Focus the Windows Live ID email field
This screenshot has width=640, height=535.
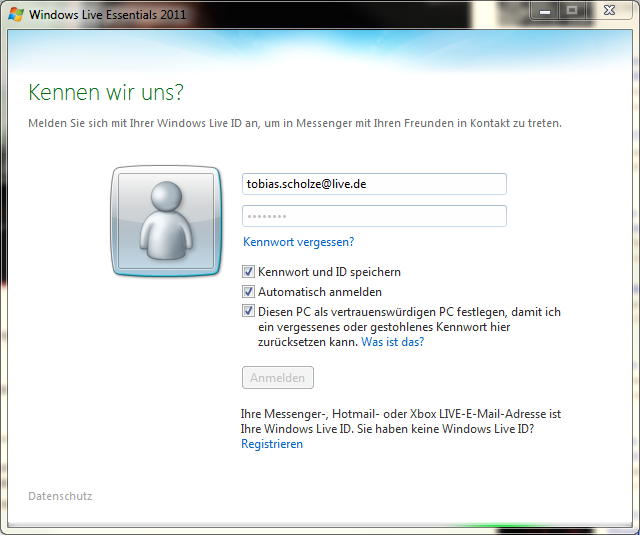point(374,184)
